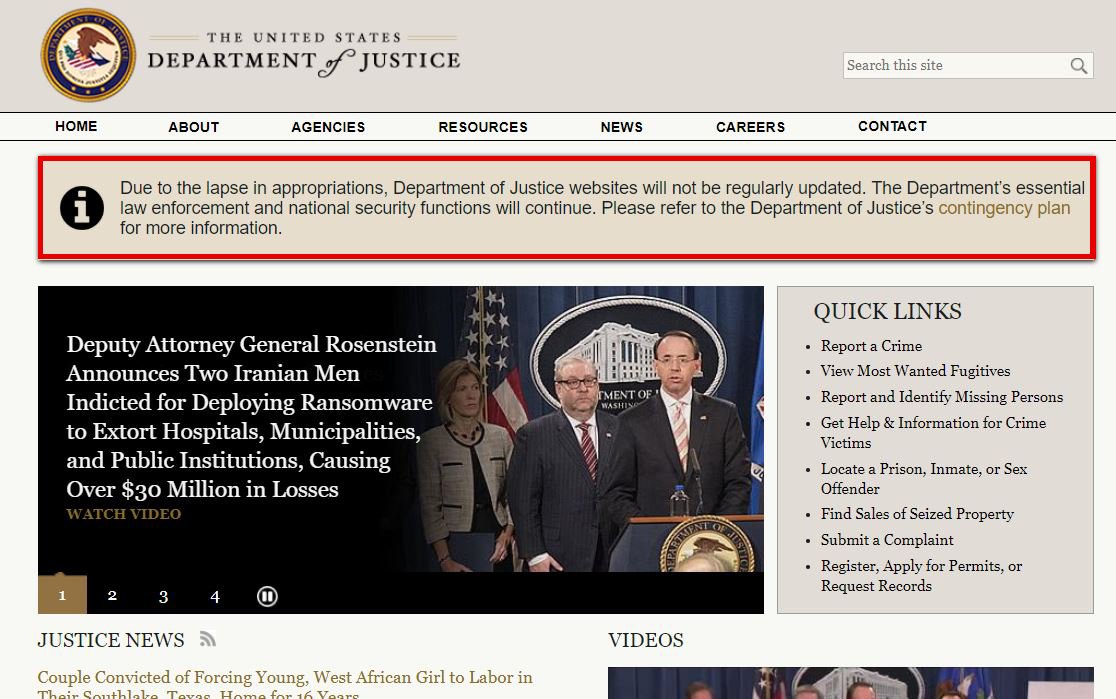Switch to slide 3 in the carousel
1116x699 pixels.
tap(163, 596)
